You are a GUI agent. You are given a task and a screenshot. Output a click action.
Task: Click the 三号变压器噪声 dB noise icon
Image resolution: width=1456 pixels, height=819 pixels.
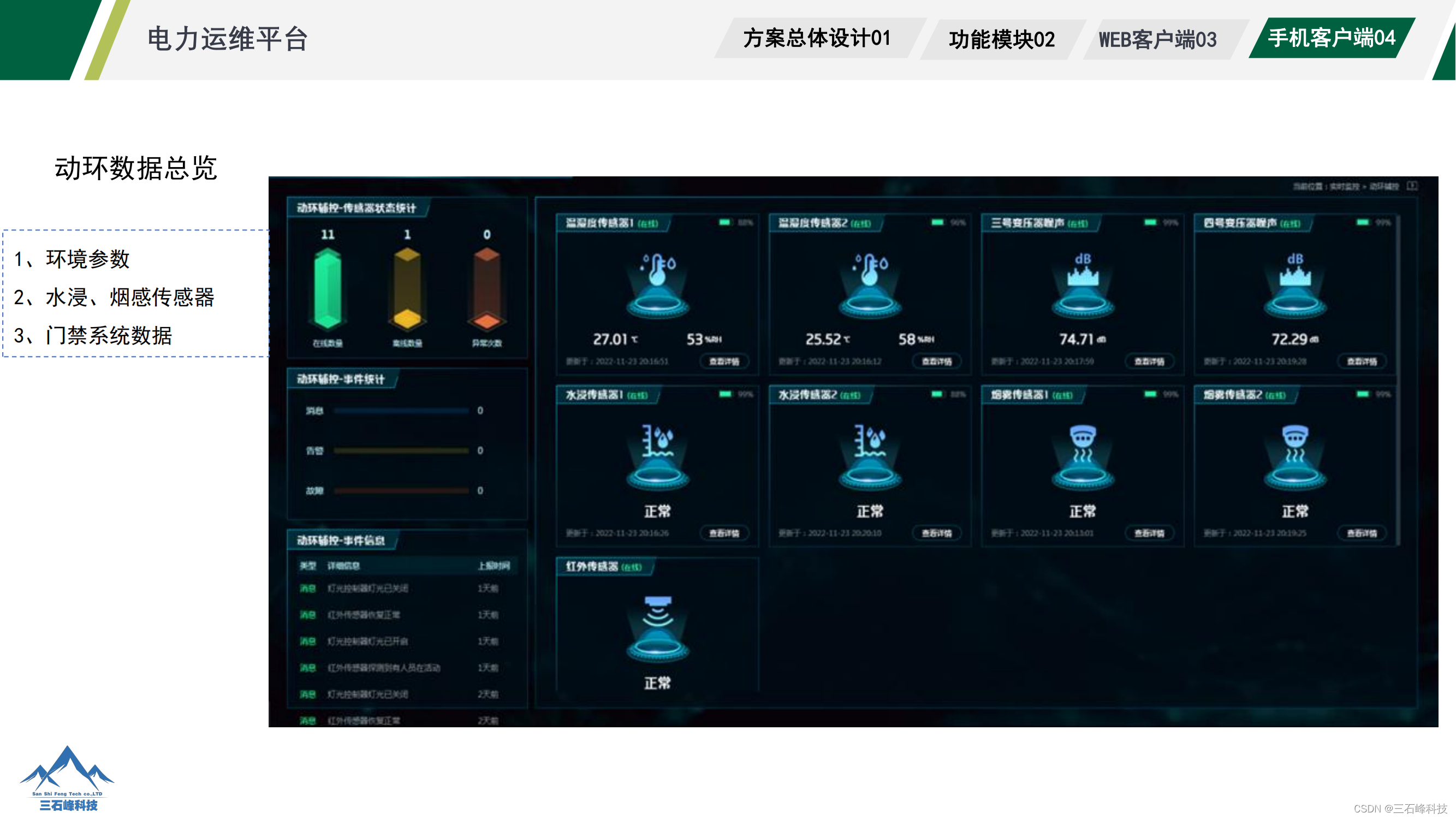[x=1083, y=270]
